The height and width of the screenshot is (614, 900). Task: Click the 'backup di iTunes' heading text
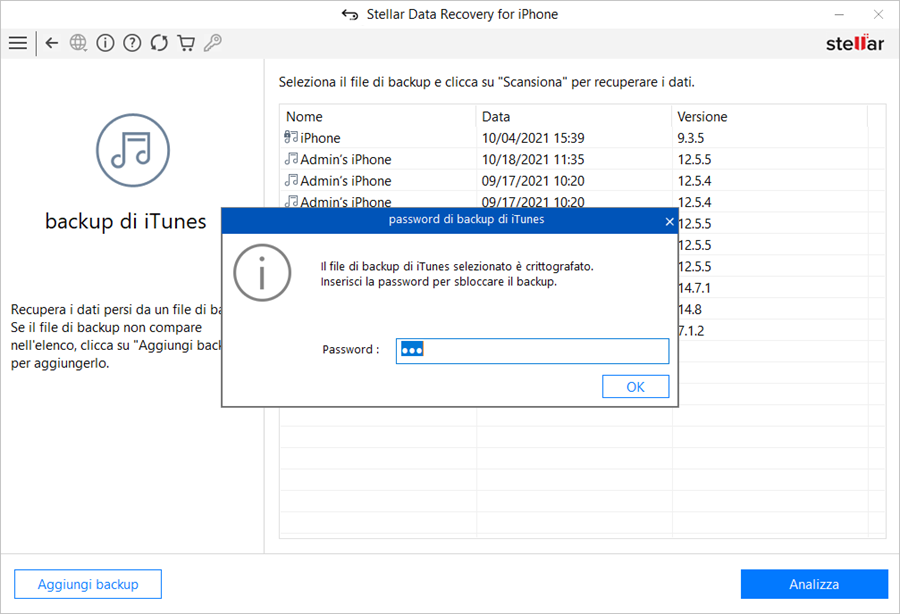pos(126,221)
